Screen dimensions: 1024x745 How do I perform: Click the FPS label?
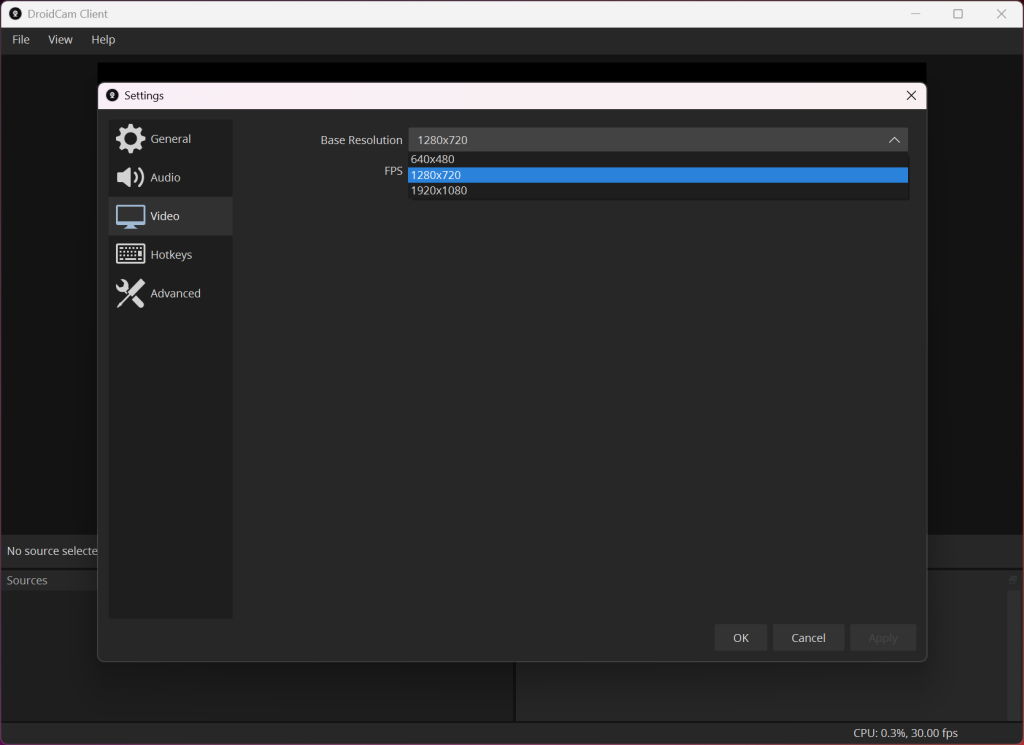(x=393, y=170)
